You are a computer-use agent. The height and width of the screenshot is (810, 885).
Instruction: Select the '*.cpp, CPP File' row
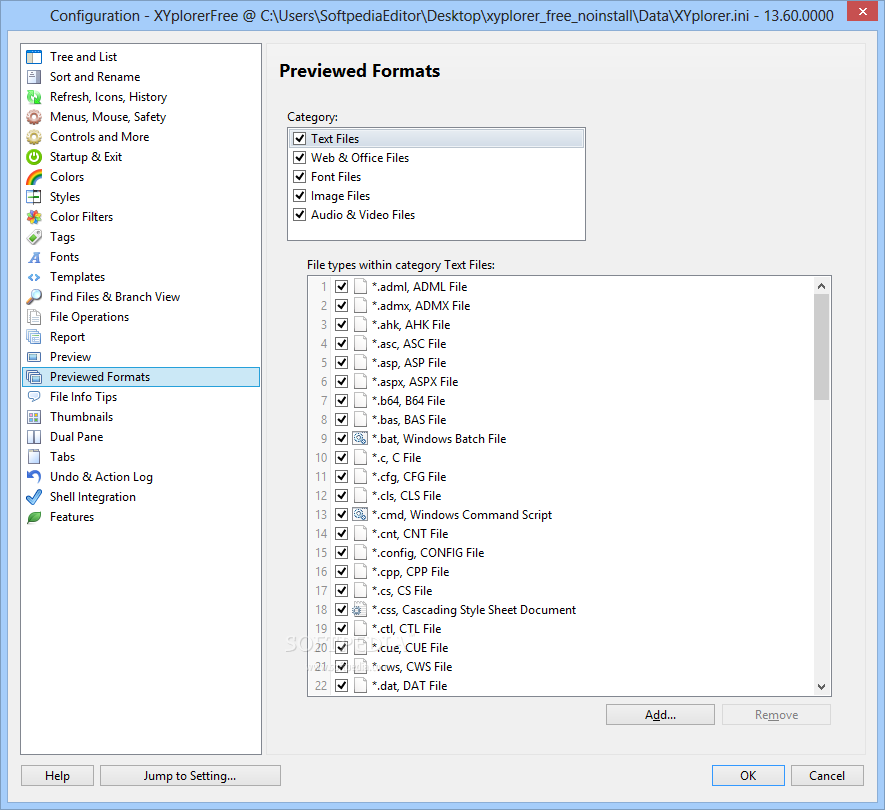[562, 572]
